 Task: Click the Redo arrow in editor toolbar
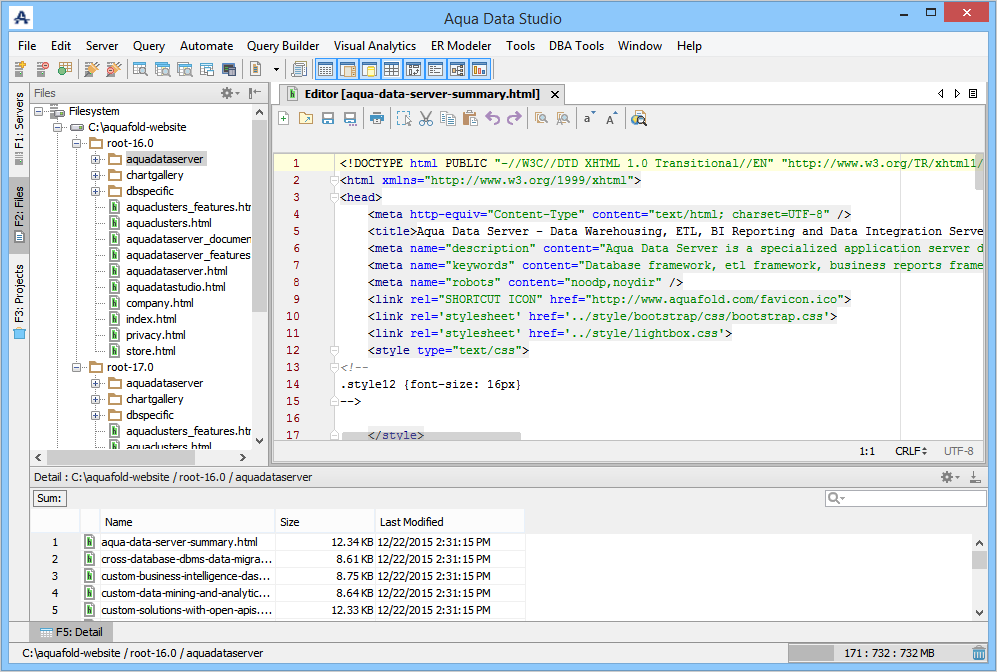[514, 119]
